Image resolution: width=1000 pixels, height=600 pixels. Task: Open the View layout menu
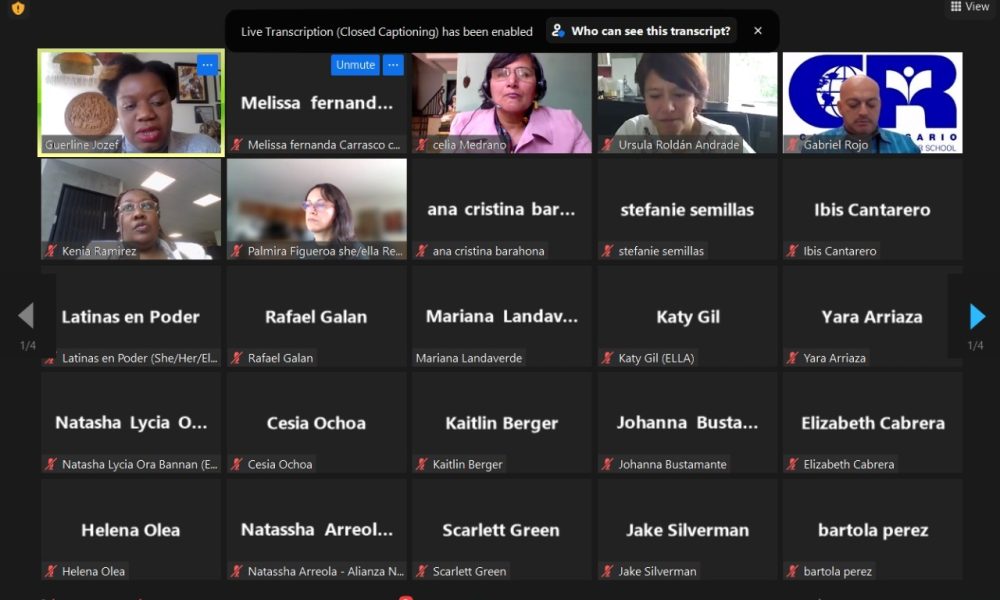coord(969,7)
